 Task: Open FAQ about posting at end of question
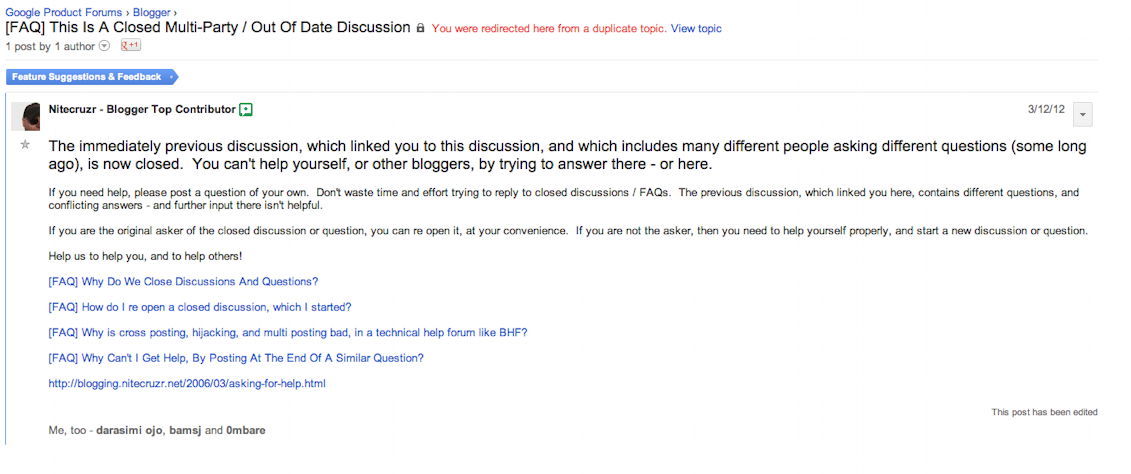(235, 358)
